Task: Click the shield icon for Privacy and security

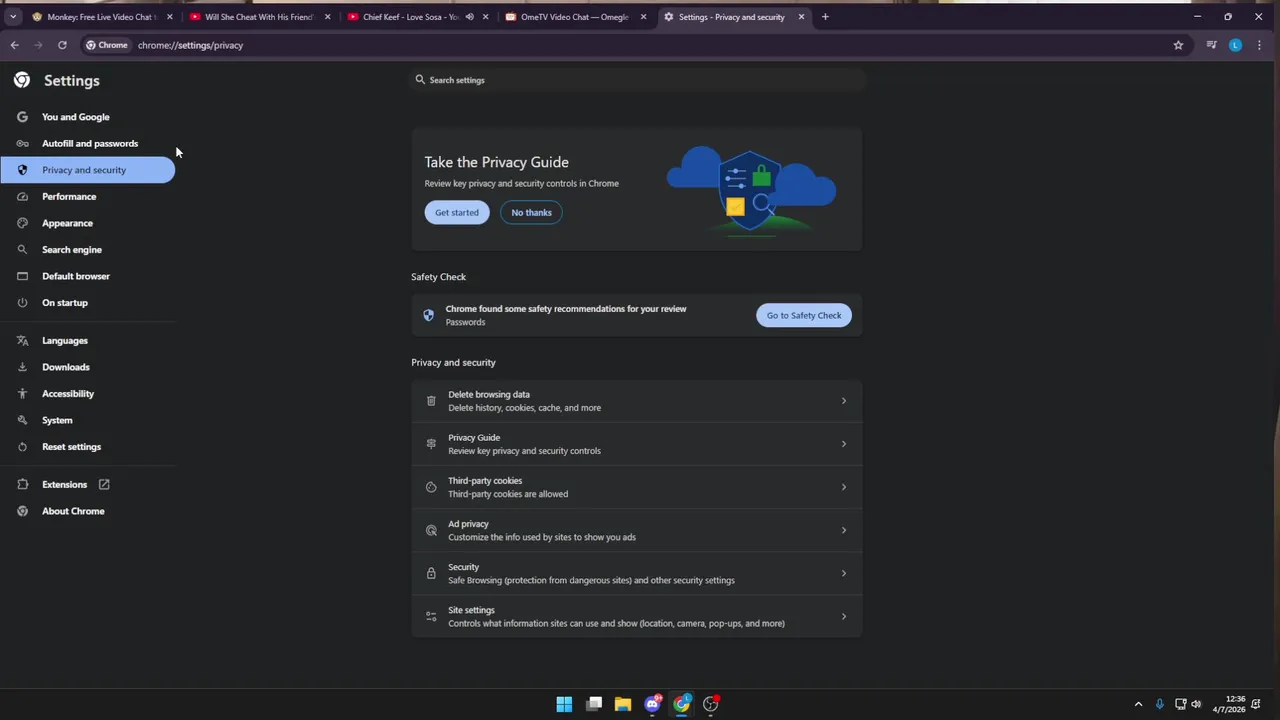Action: 22,170
